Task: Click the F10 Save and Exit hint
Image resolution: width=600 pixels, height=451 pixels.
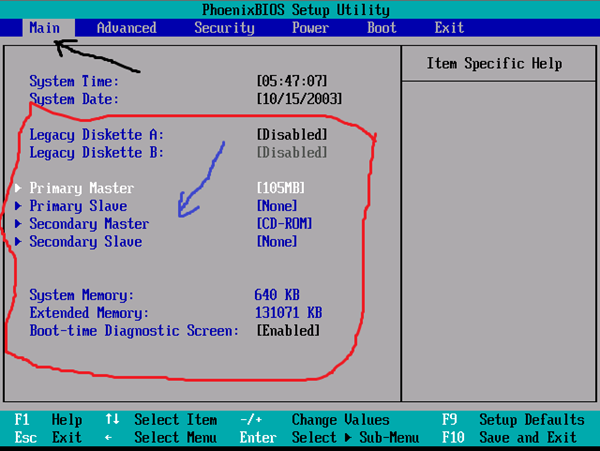Action: tap(509, 438)
